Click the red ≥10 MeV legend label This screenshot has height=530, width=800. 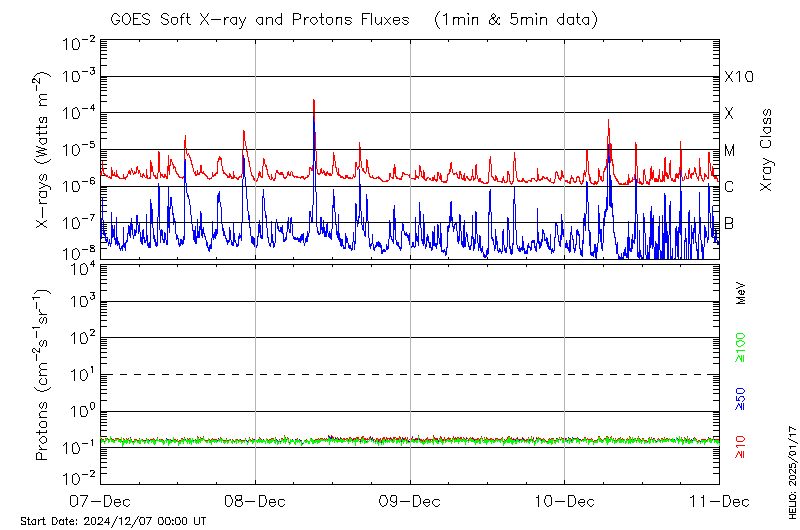742,448
